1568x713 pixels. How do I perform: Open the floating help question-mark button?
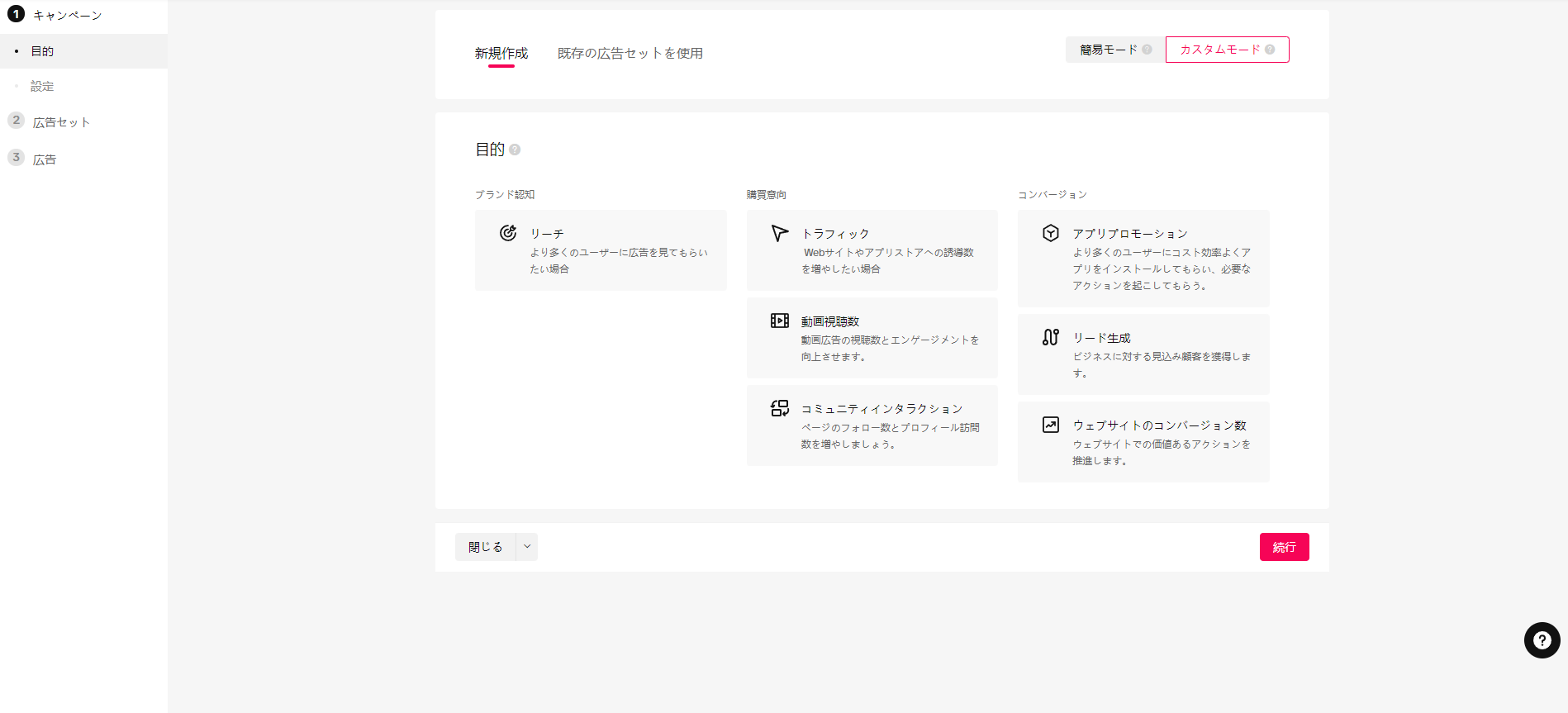tap(1542, 640)
